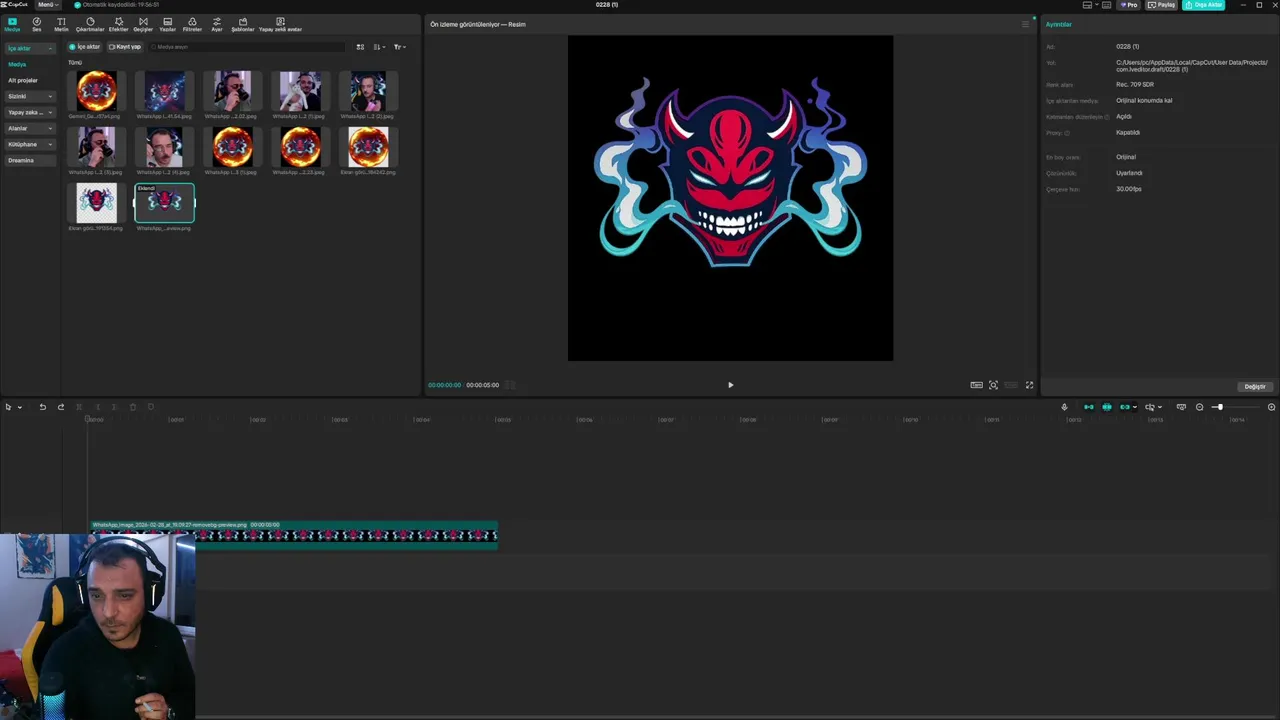Image resolution: width=1280 pixels, height=720 pixels.
Task: Zoom in the timeline with plus icon
Action: (x=1271, y=407)
